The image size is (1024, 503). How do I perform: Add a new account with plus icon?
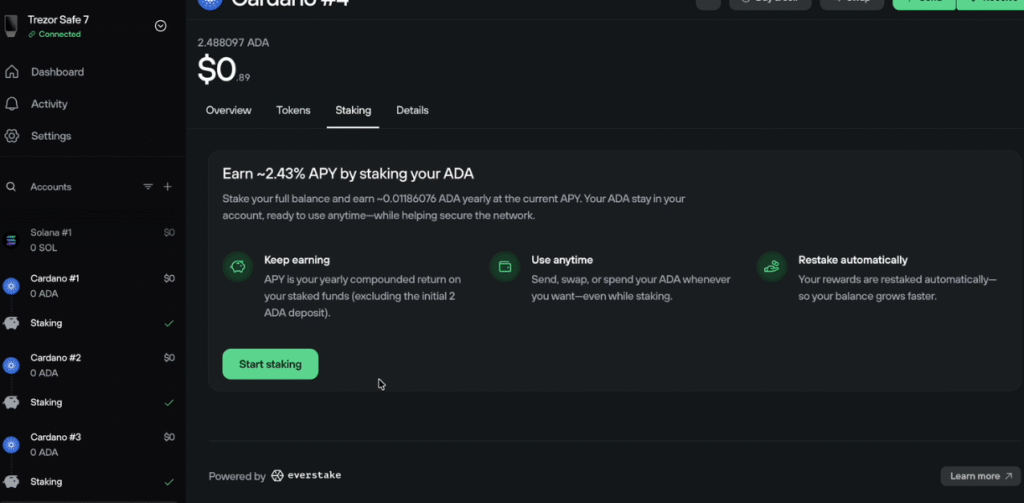click(168, 187)
